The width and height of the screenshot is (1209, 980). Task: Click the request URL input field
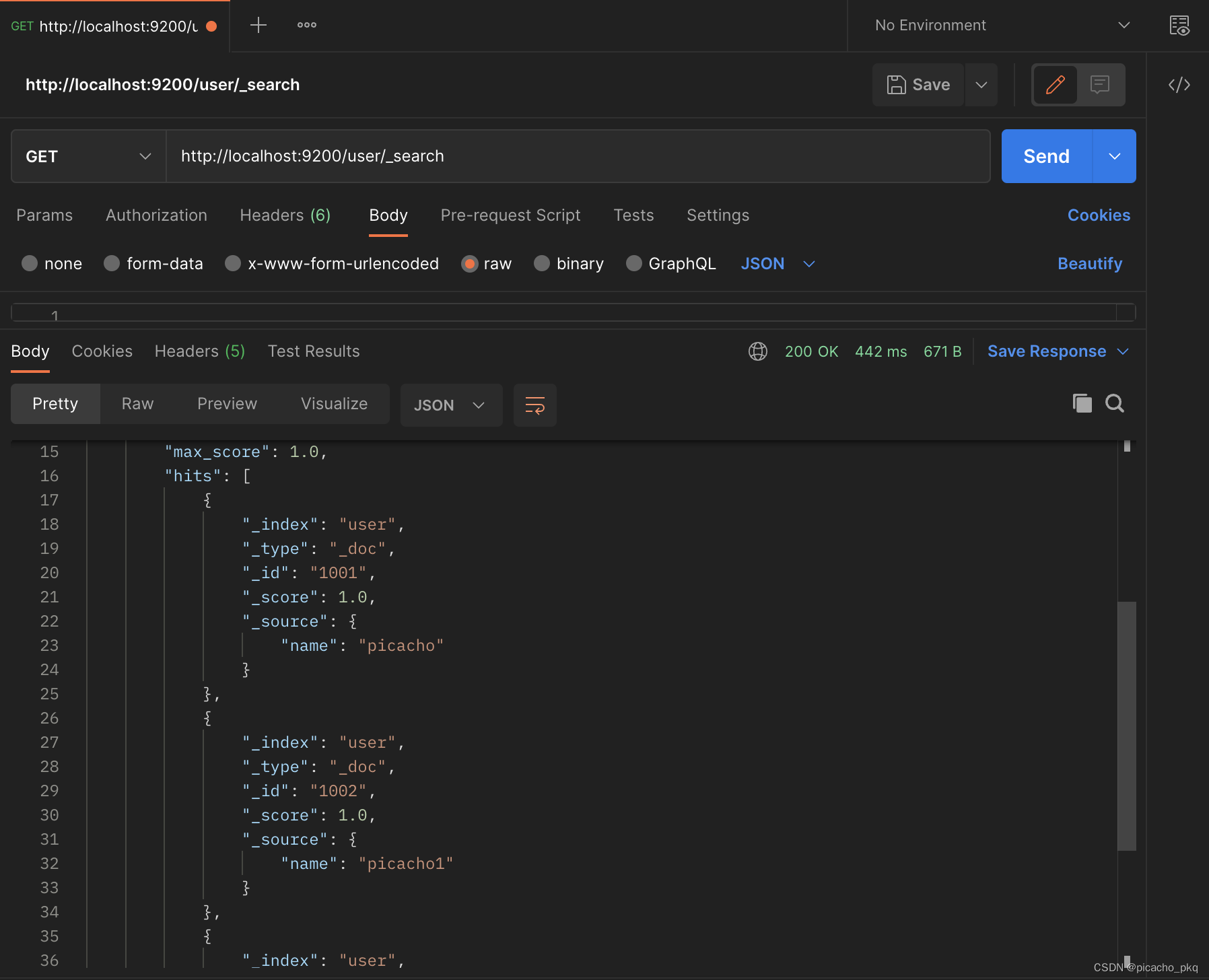pyautogui.click(x=578, y=156)
